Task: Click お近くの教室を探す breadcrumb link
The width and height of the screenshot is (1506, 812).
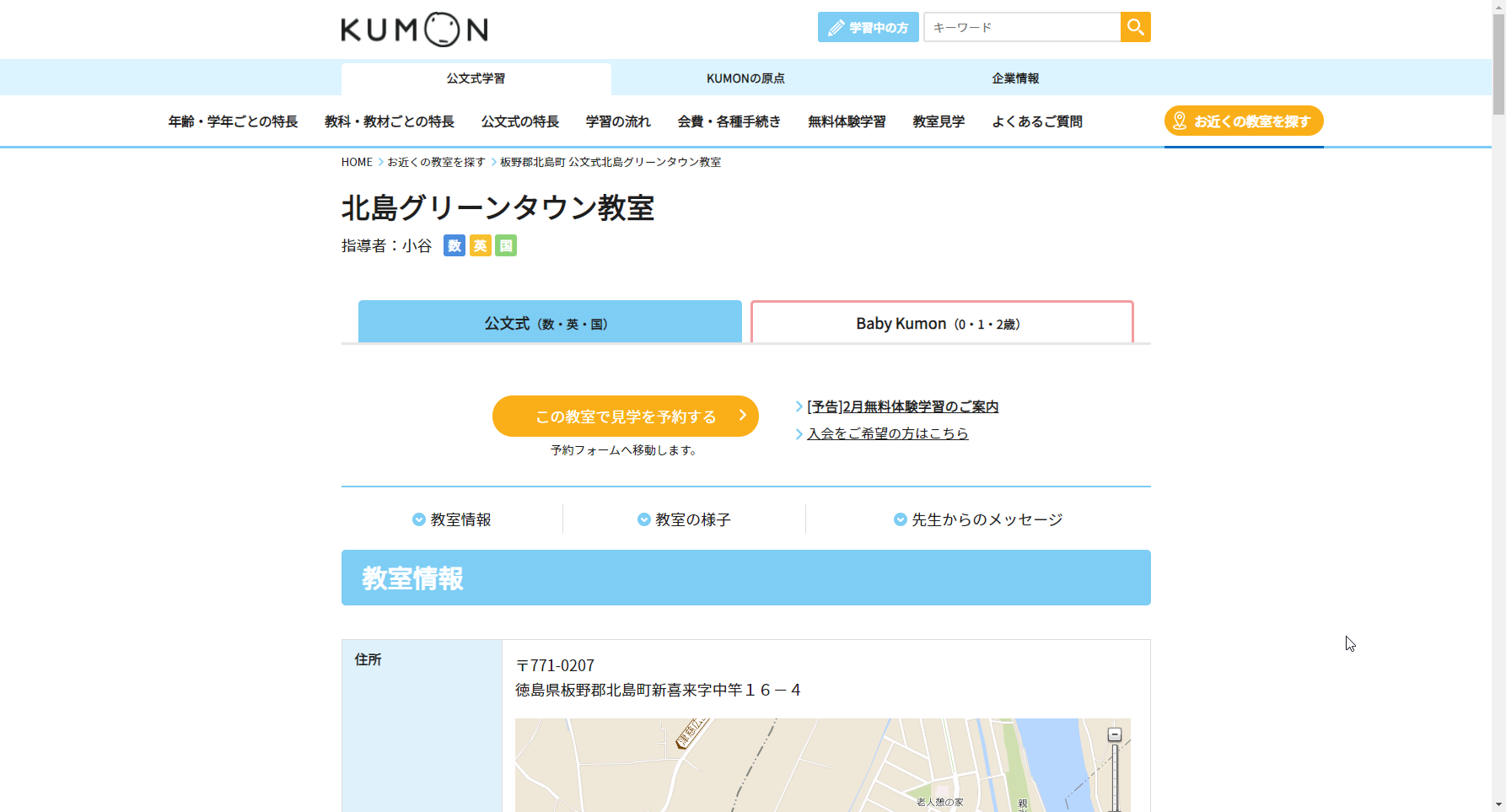Action: (x=436, y=162)
